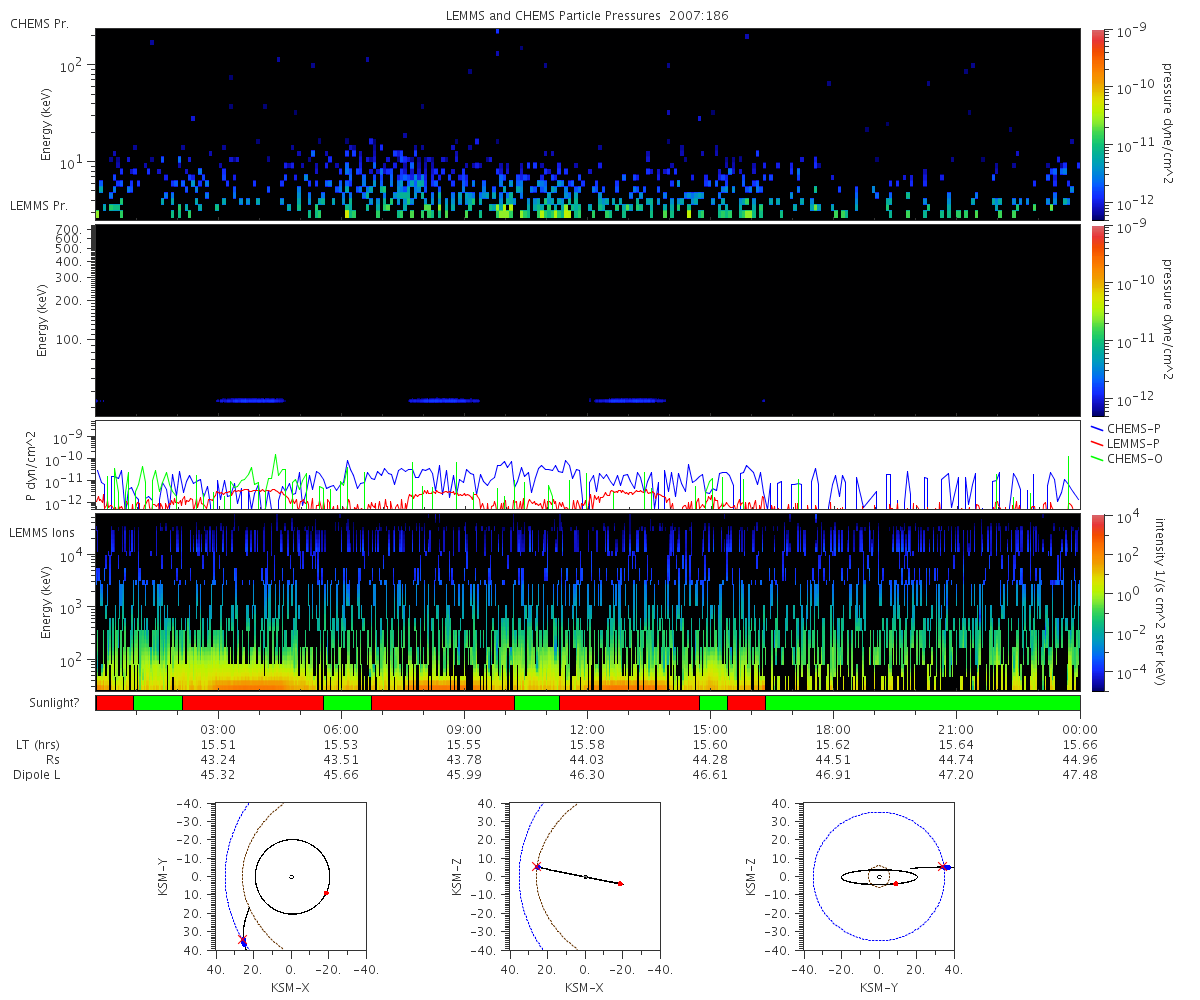Open the KSM-X versus KSM-Y orbit plot
Screen dimensions: 1200x1000
290,876
